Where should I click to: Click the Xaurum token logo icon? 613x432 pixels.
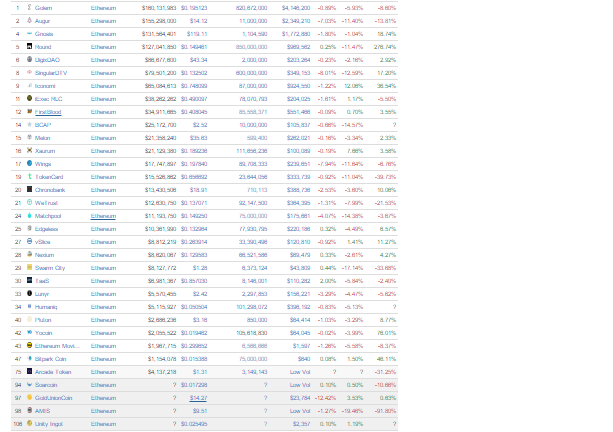click(29, 150)
